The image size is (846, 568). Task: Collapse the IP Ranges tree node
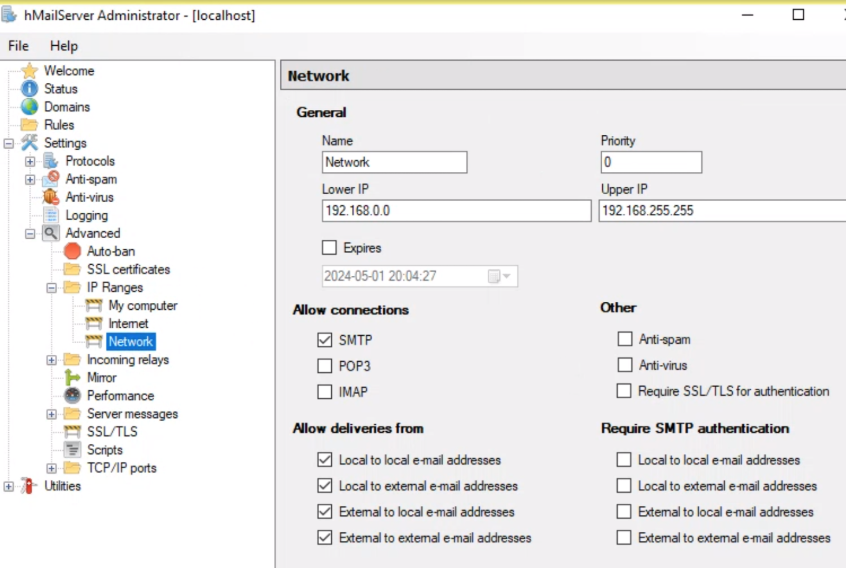tap(52, 288)
